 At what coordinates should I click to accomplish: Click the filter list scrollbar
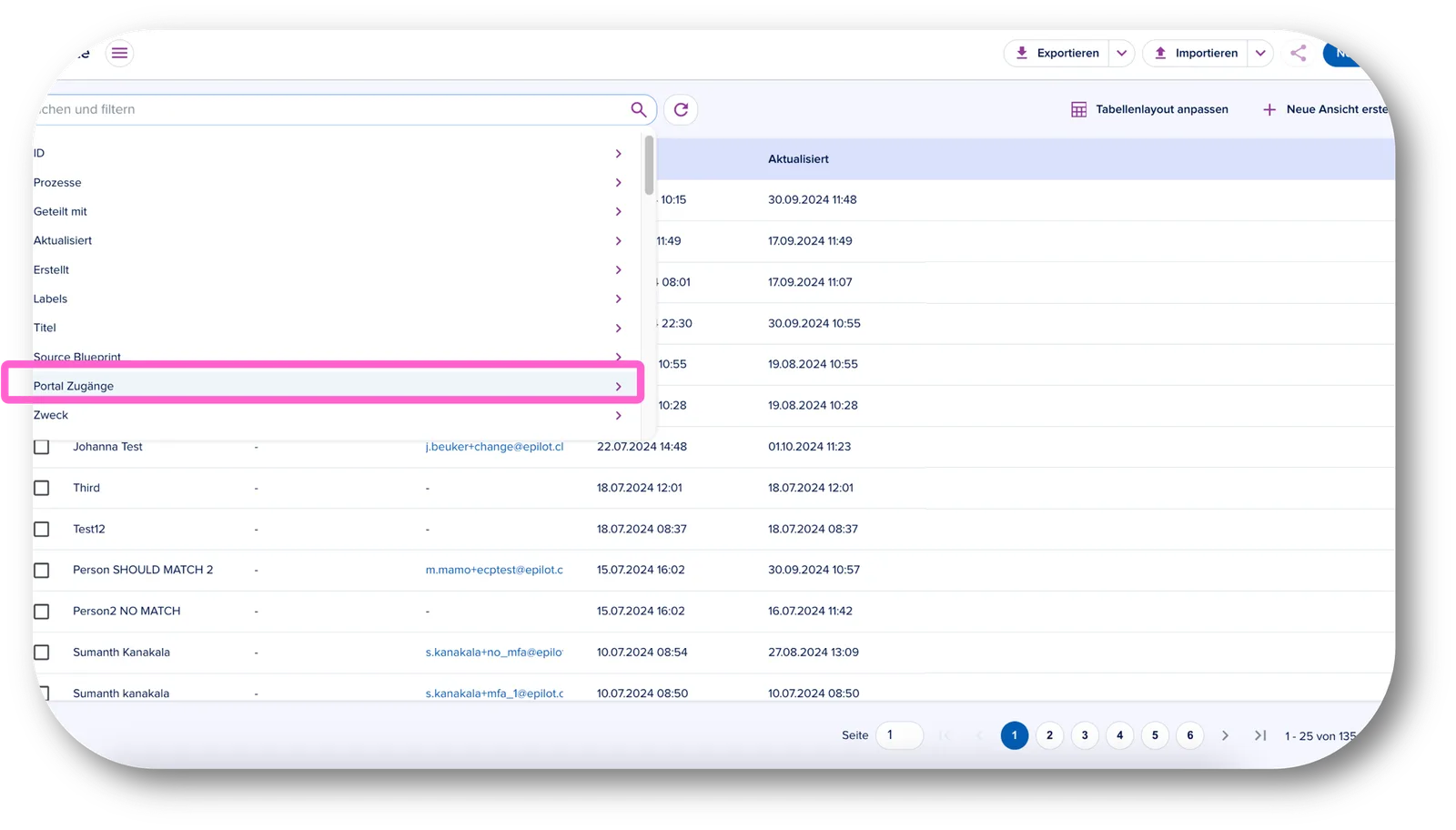(649, 165)
